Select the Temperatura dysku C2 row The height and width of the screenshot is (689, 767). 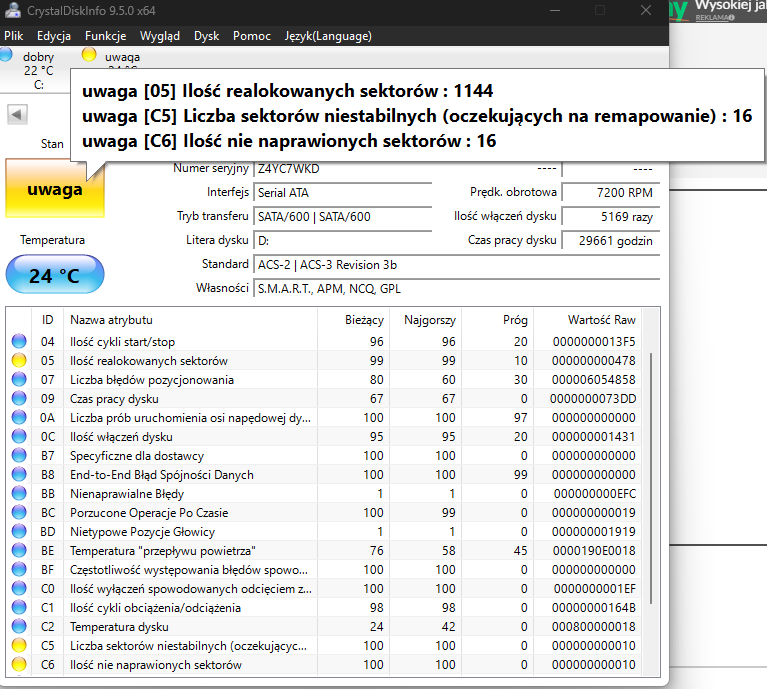324,626
